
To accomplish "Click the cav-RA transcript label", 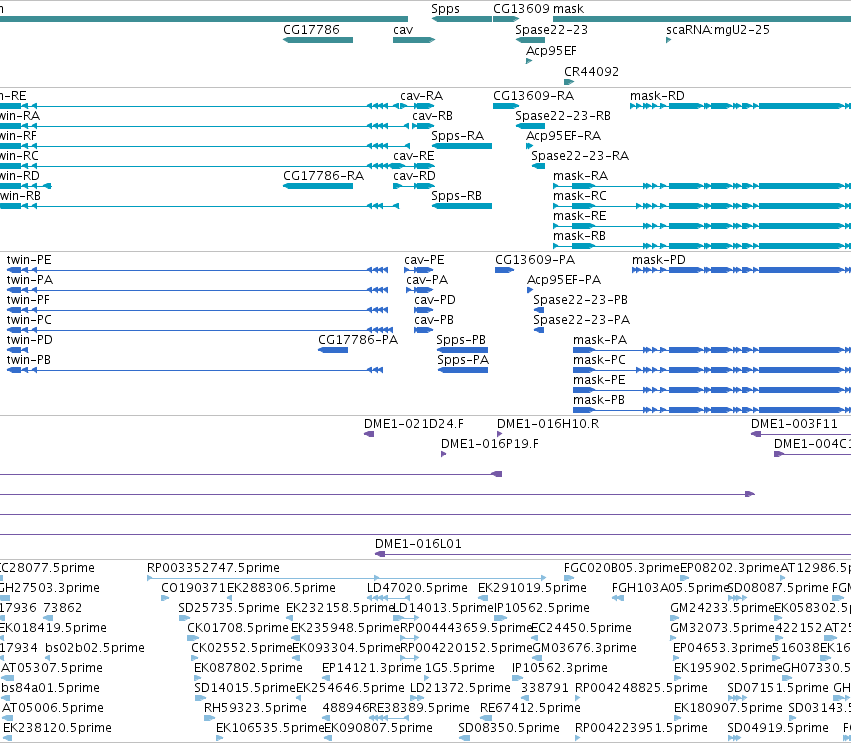I will (422, 96).
